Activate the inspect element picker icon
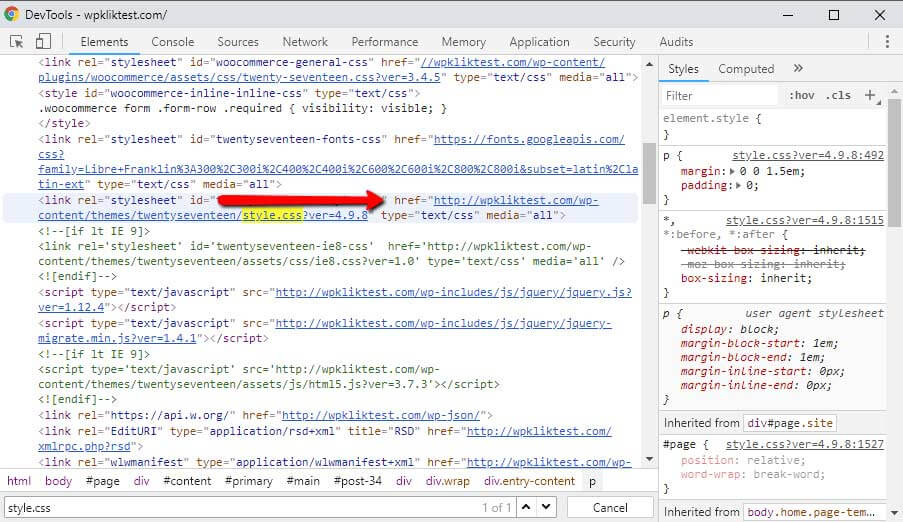Image resolution: width=903 pixels, height=522 pixels. pos(17,41)
